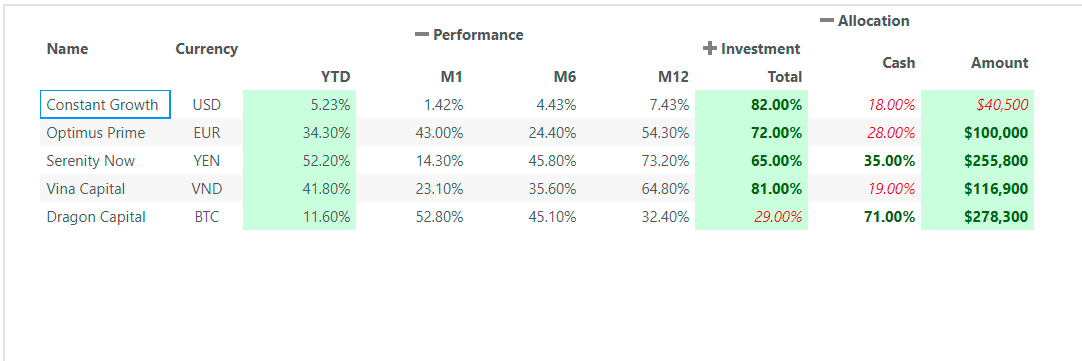Select the Vina Capital VND currency cell
This screenshot has height=361, width=1082.
pyautogui.click(x=207, y=188)
